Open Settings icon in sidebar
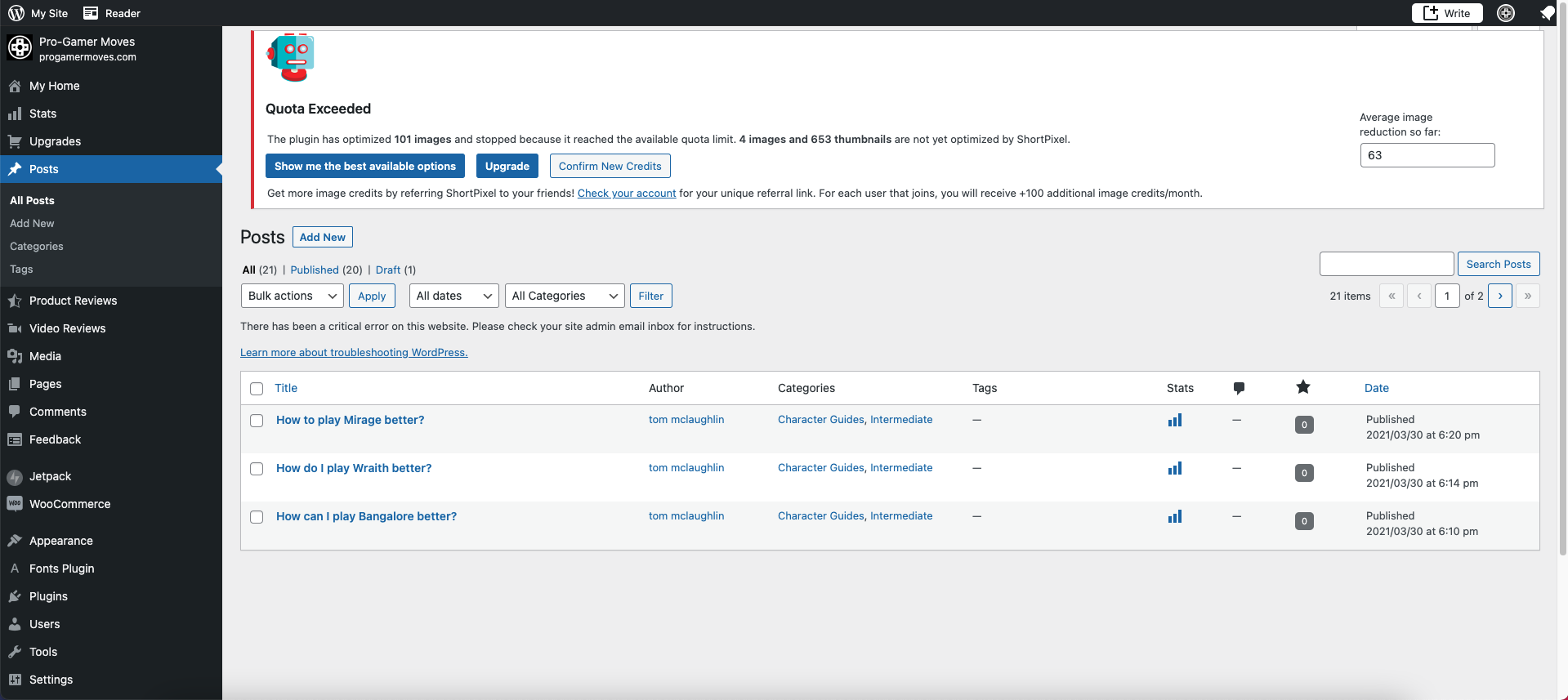 (15, 680)
